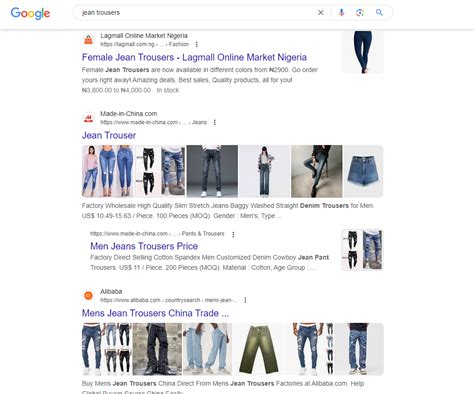Click the alibaba.com countrysearch breadcrumb URL

tap(169, 300)
